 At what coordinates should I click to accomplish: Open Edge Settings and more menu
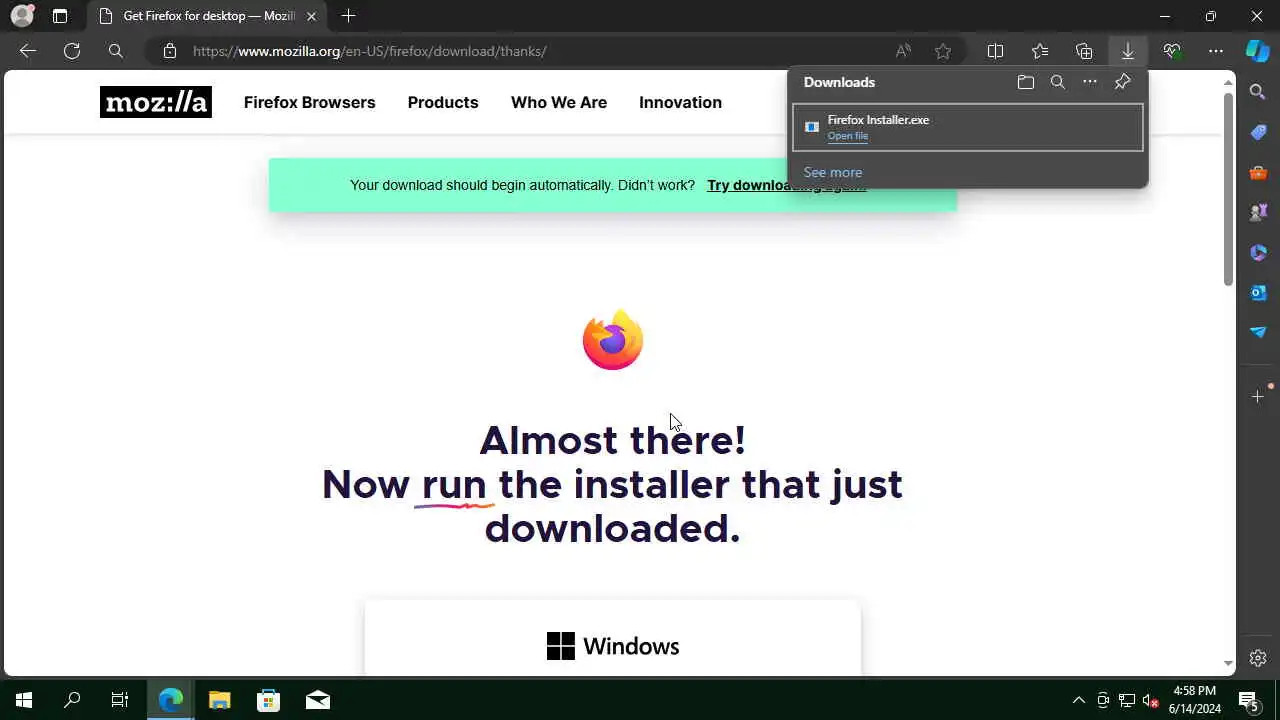(1216, 51)
